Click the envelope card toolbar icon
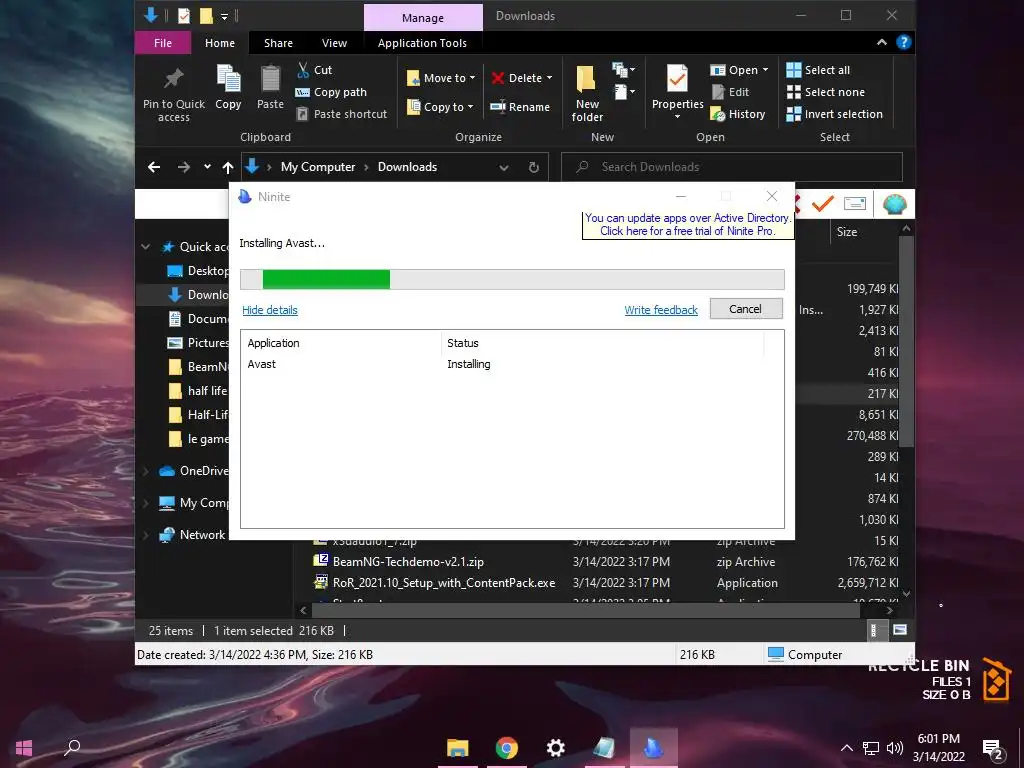Viewport: 1024px width, 768px height. pyautogui.click(x=855, y=204)
